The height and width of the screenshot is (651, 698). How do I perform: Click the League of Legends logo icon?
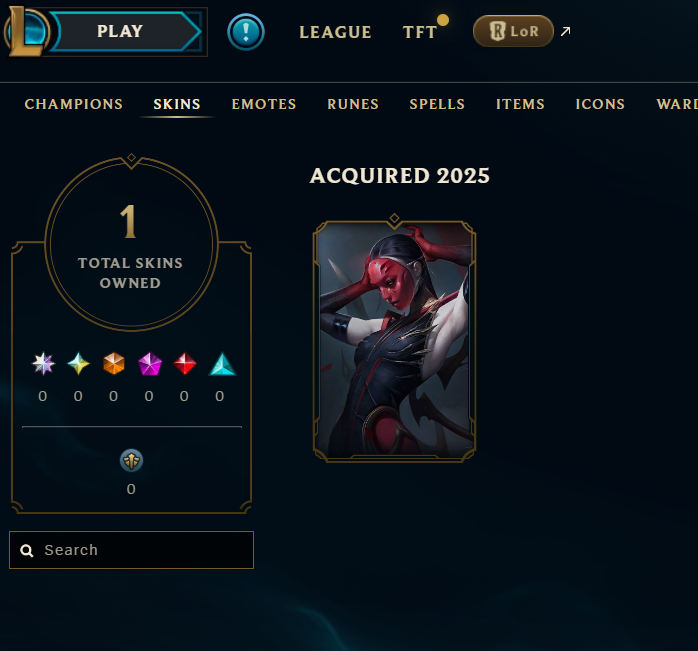pyautogui.click(x=26, y=31)
